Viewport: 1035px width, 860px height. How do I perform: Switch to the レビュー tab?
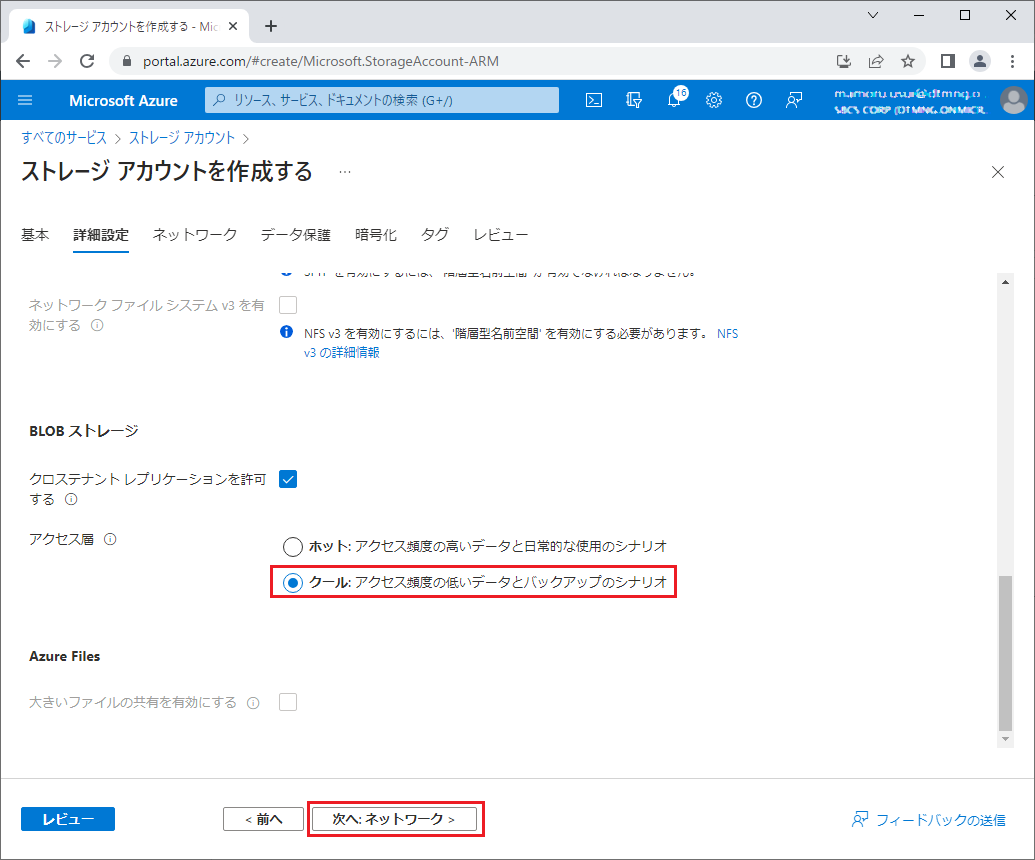500,235
